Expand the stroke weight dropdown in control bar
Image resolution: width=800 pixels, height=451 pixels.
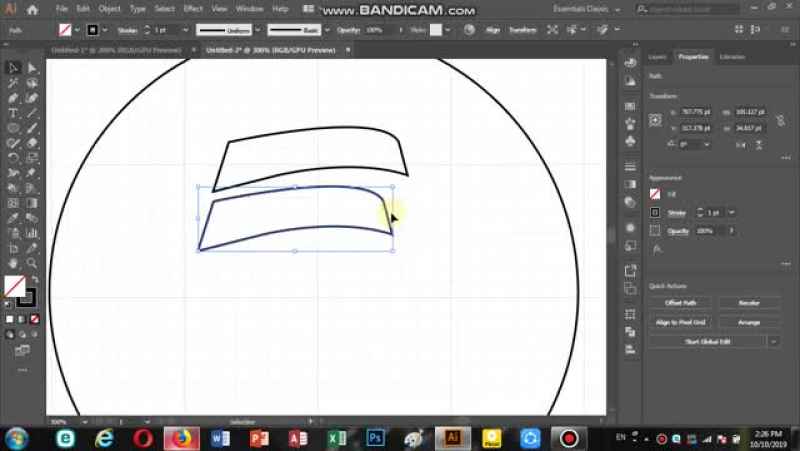185,30
